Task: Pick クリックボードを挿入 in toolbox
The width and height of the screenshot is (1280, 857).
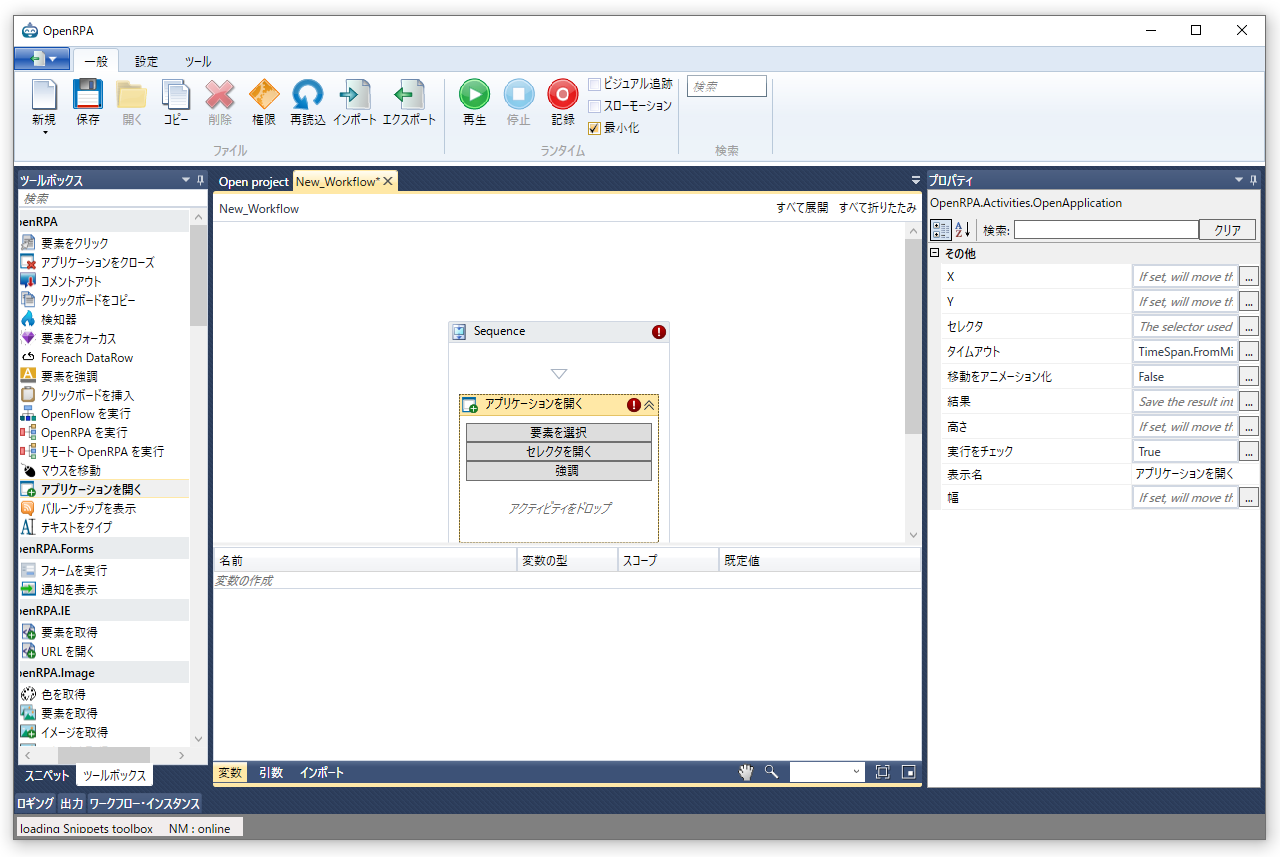Action: click(87, 395)
